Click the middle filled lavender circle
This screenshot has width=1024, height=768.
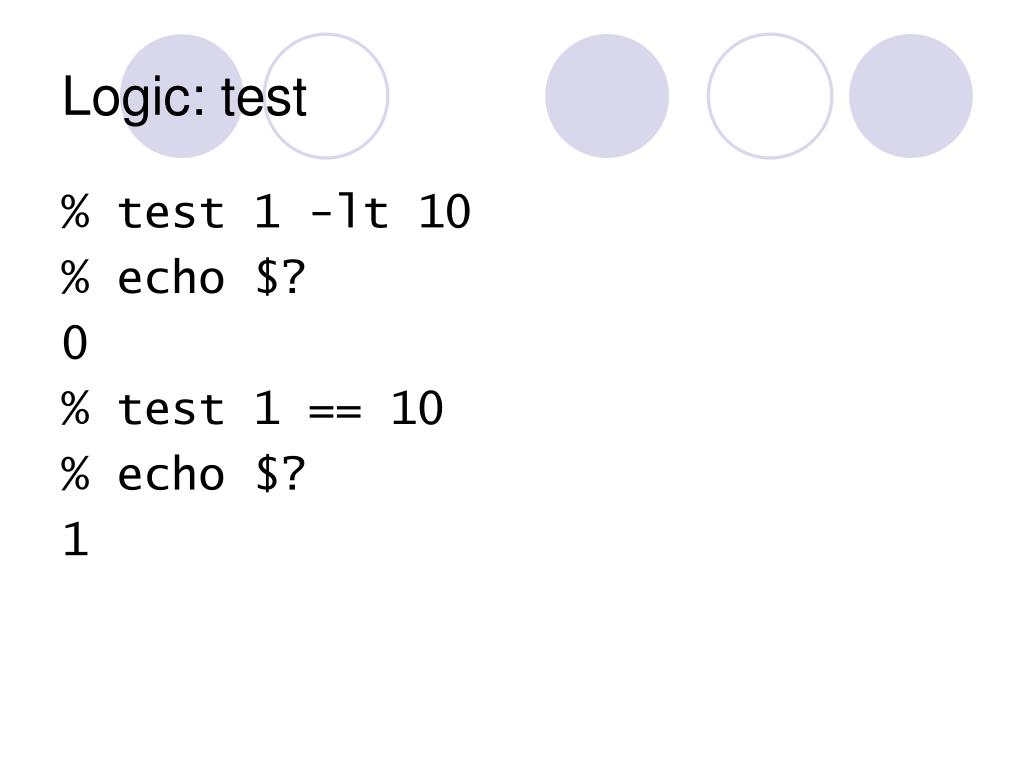click(607, 96)
